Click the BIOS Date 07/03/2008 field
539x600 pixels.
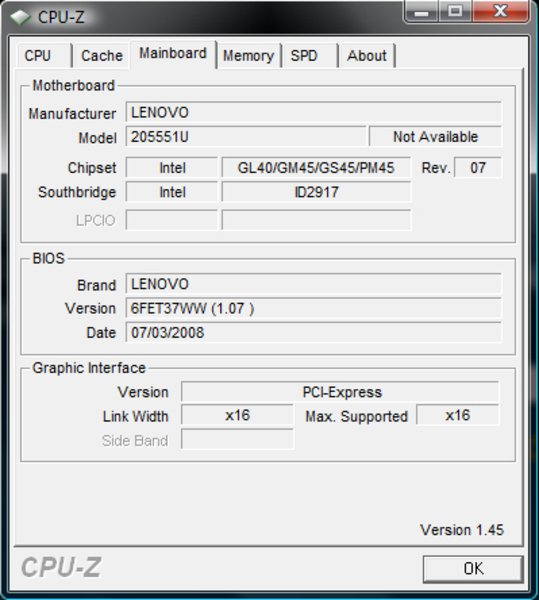tap(313, 332)
